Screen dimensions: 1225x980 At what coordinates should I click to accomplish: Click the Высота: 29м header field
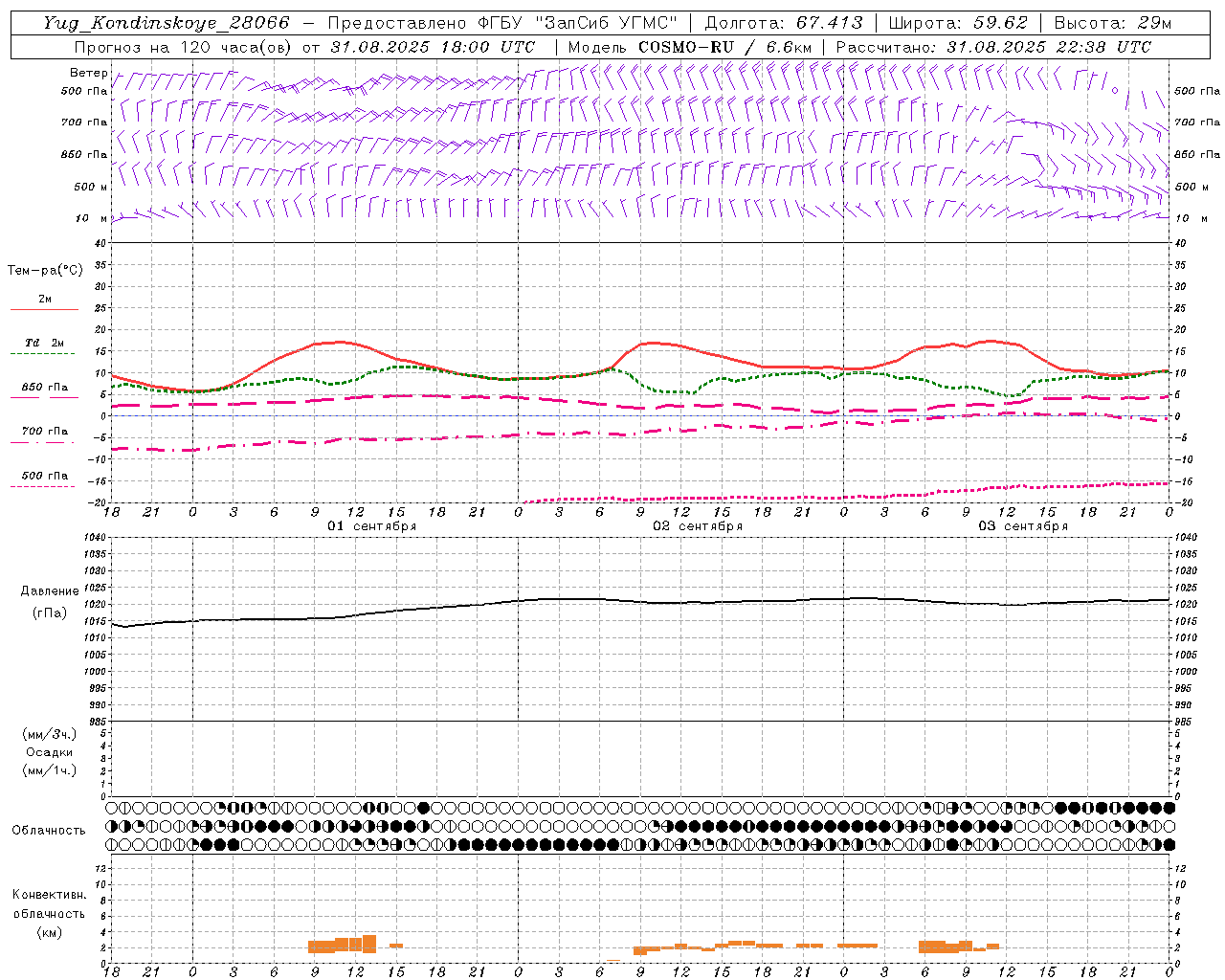click(1112, 23)
